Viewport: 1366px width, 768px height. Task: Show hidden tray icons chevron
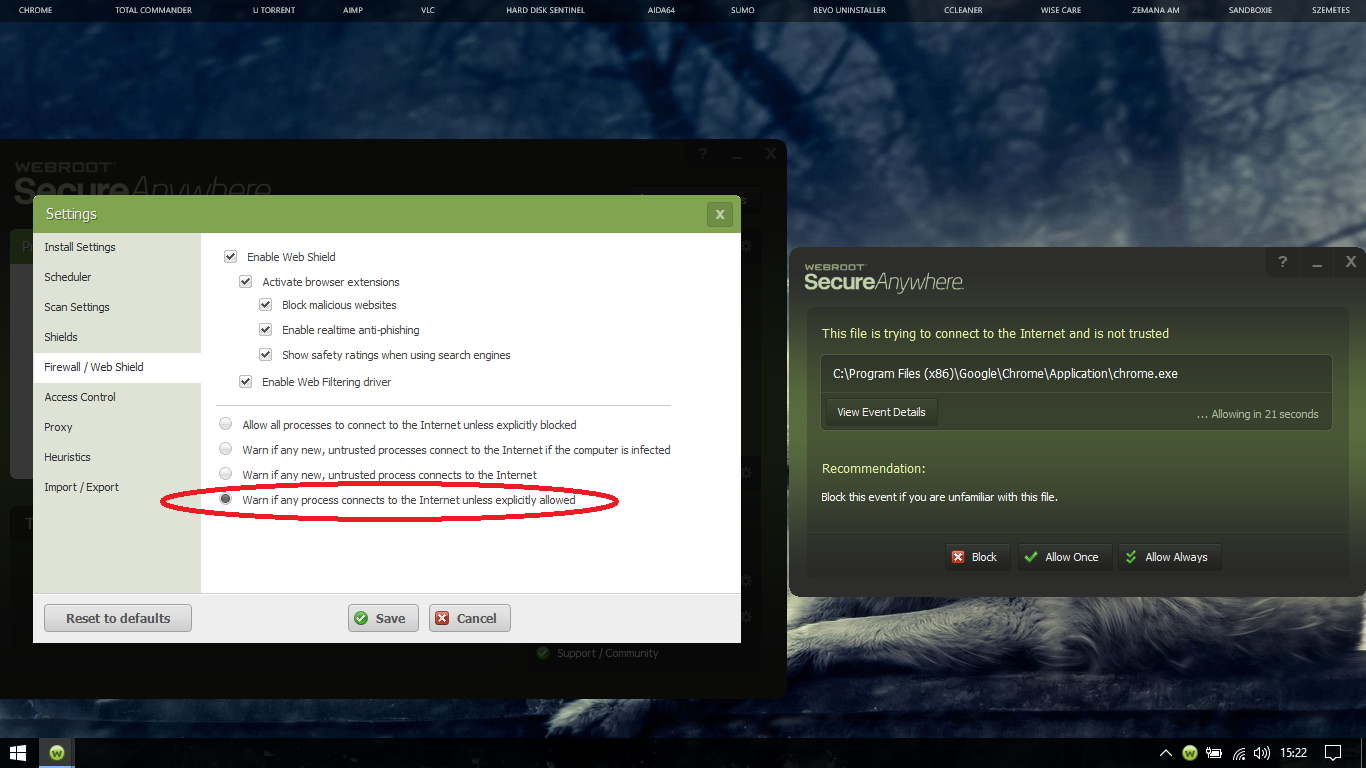pyautogui.click(x=1166, y=753)
